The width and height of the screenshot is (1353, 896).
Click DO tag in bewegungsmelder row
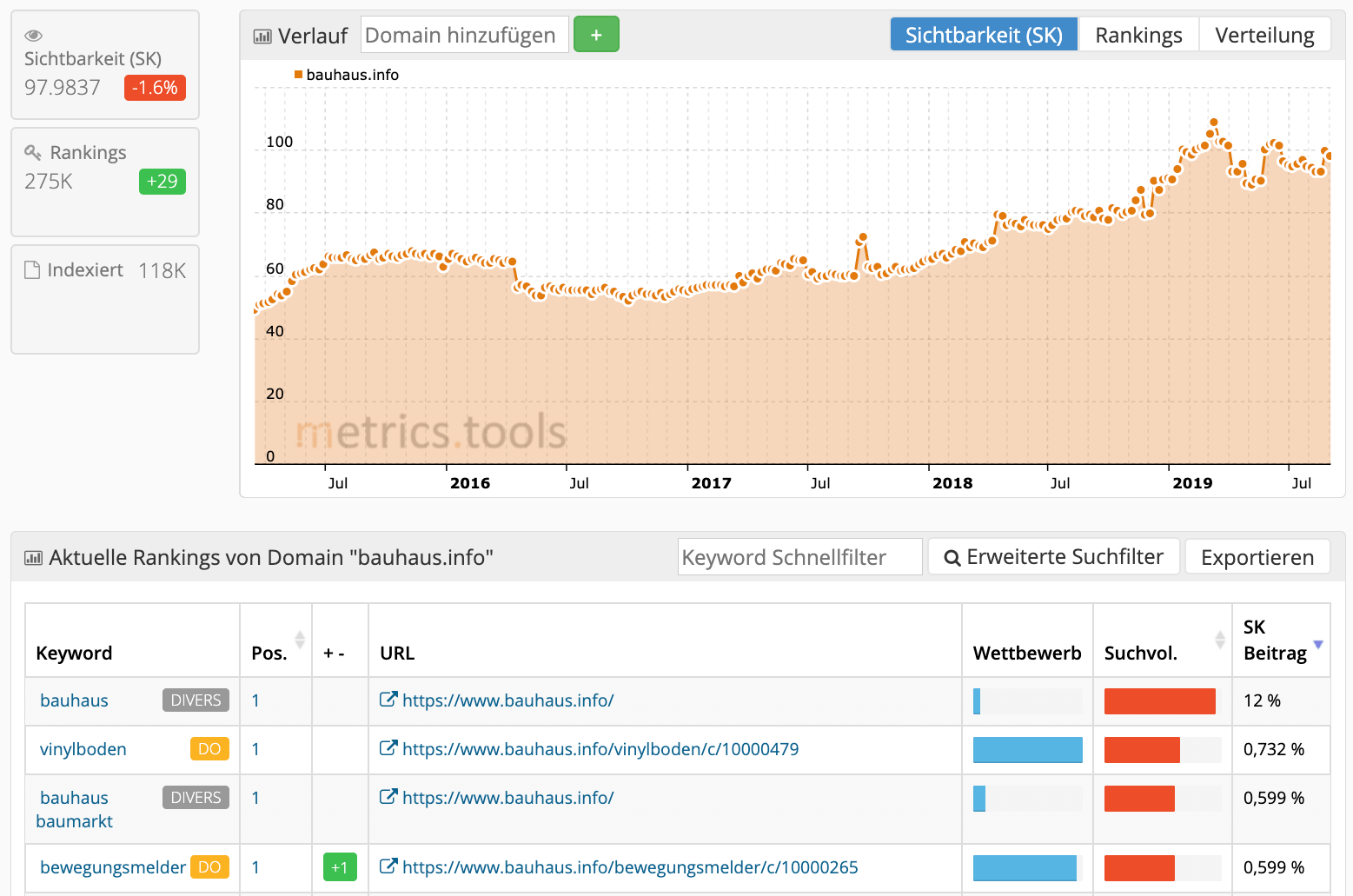click(x=209, y=867)
